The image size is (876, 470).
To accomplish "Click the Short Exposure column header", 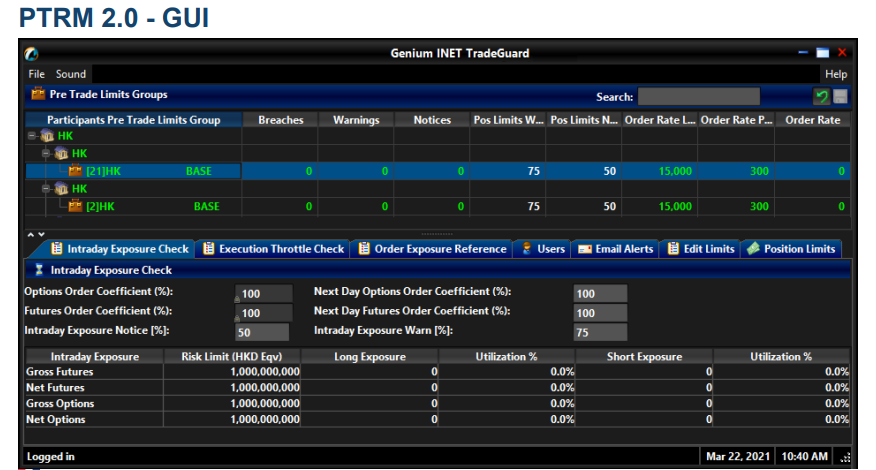I will tap(644, 357).
